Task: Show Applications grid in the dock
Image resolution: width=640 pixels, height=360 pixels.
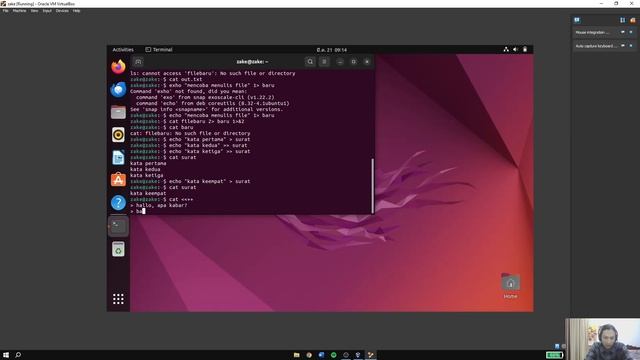Action: 118,299
